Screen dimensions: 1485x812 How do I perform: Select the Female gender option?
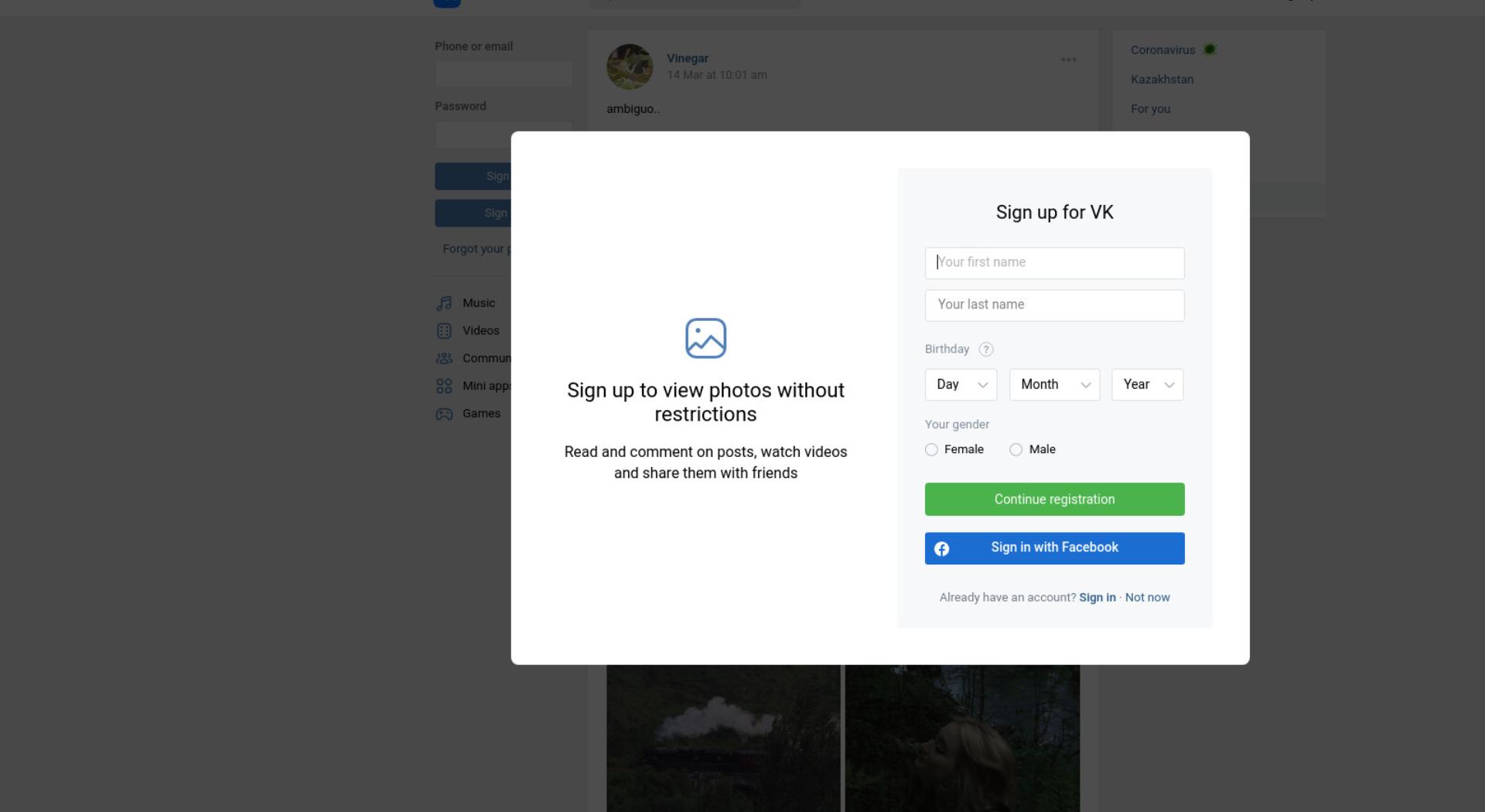(954, 449)
